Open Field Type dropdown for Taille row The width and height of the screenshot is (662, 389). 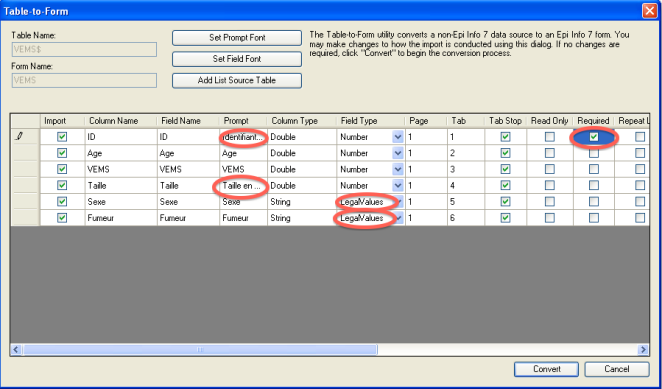[398, 185]
